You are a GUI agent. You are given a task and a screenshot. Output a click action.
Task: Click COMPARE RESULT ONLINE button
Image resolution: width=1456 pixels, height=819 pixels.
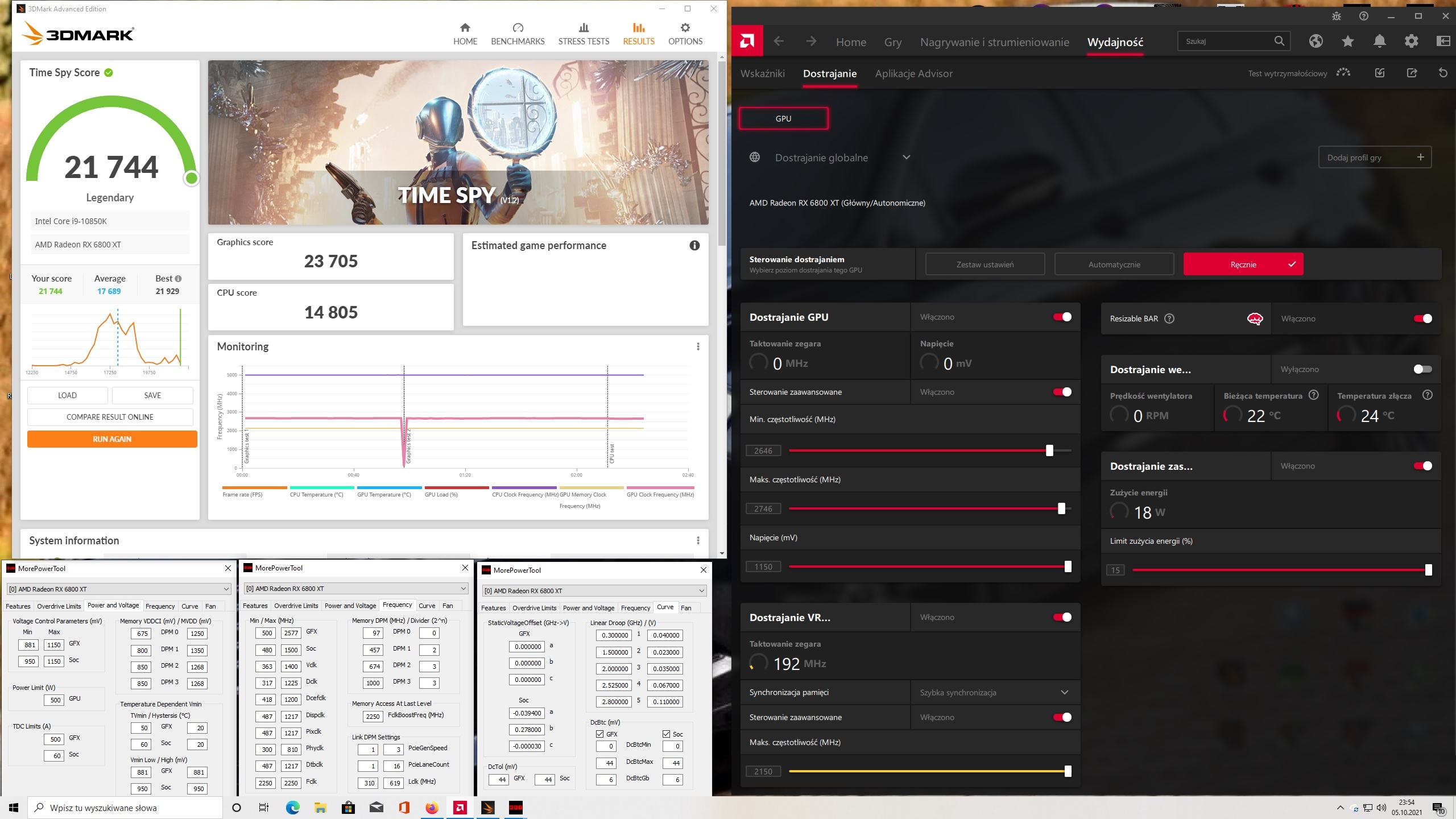pyautogui.click(x=110, y=417)
